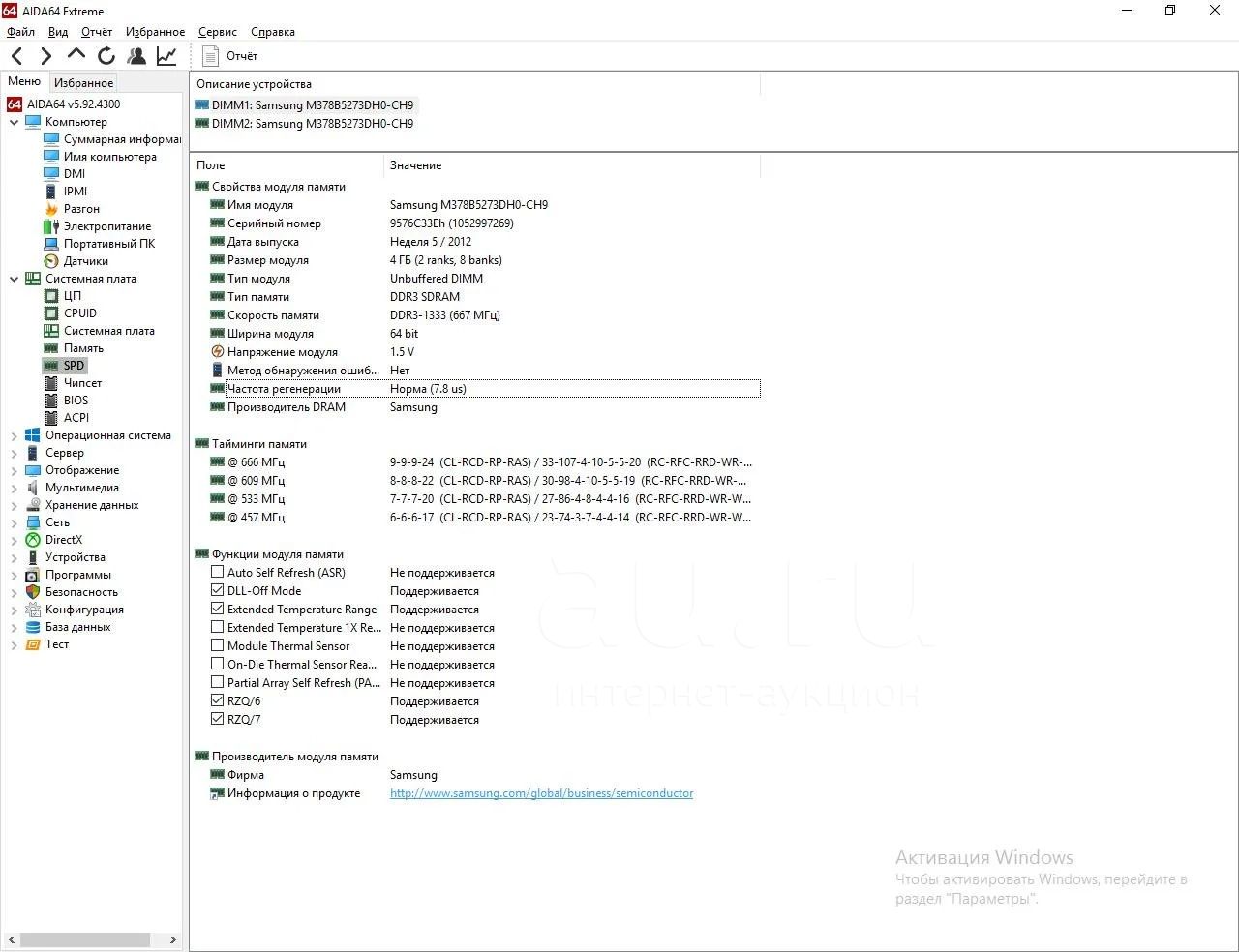Select the DMI icon in the tree
The image size is (1239, 952).
pyautogui.click(x=51, y=174)
